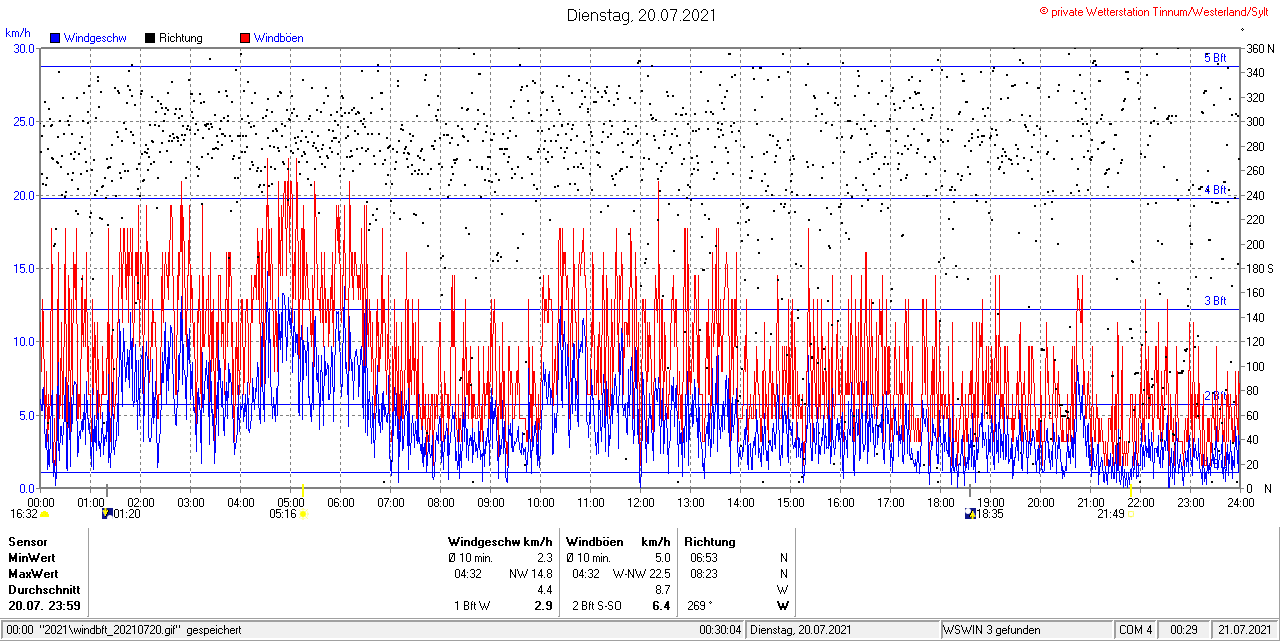Screen dimensions: 1280x641
Task: Click the date title Dienstag, 20.07.2021
Action: pyautogui.click(x=641, y=15)
